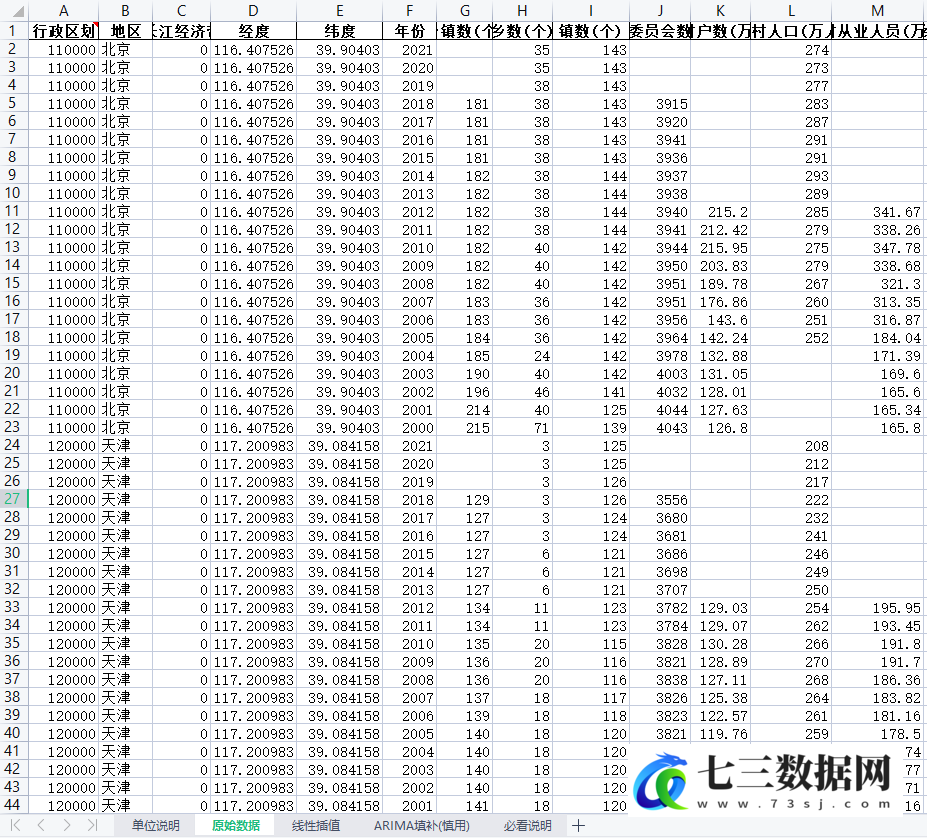Image resolution: width=927 pixels, height=838 pixels.
Task: Add a new sheet with plus icon
Action: point(578,825)
